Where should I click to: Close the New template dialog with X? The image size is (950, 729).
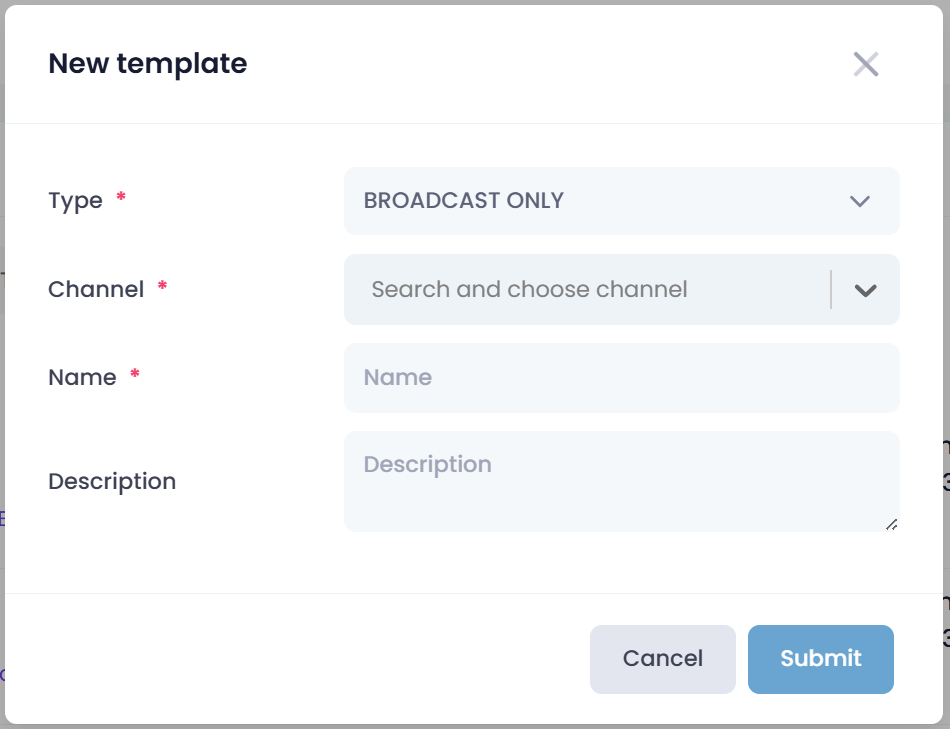click(866, 64)
